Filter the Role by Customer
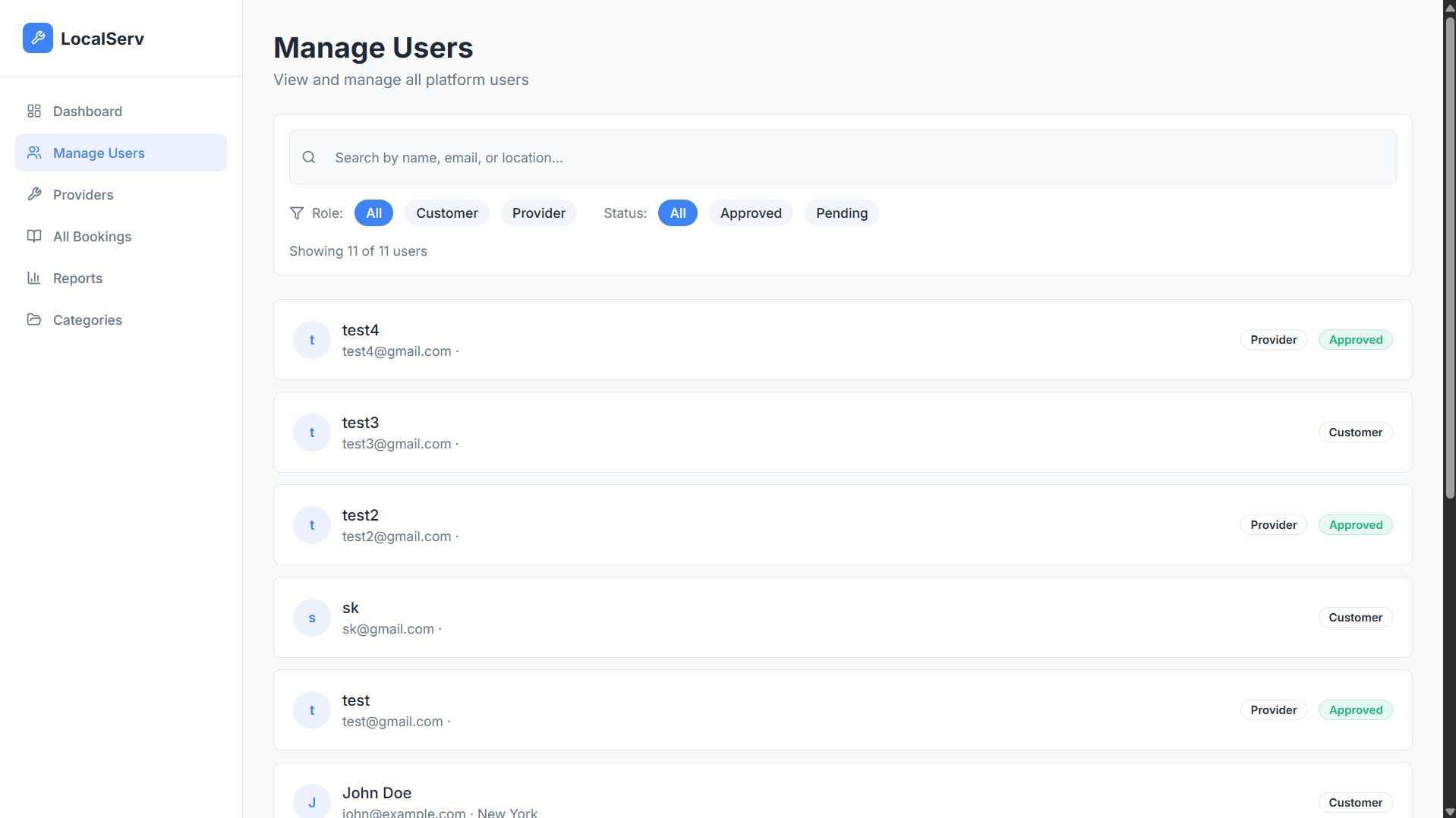The width and height of the screenshot is (1456, 818). (447, 213)
